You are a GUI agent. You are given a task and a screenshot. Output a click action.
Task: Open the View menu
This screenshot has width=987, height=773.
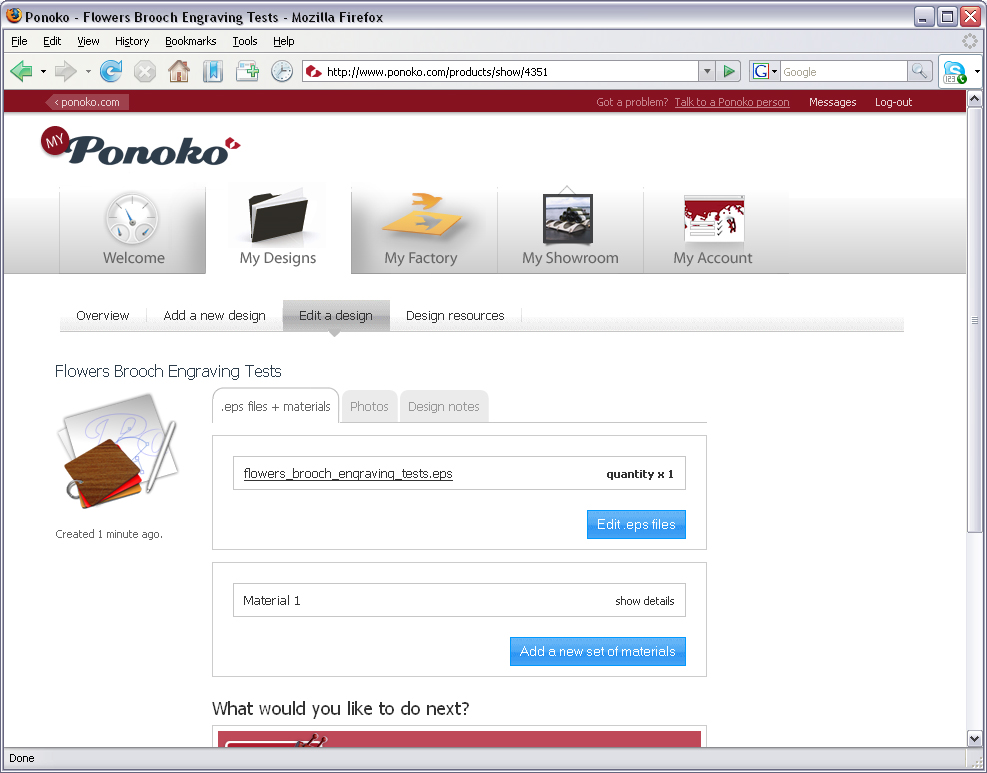pos(88,41)
